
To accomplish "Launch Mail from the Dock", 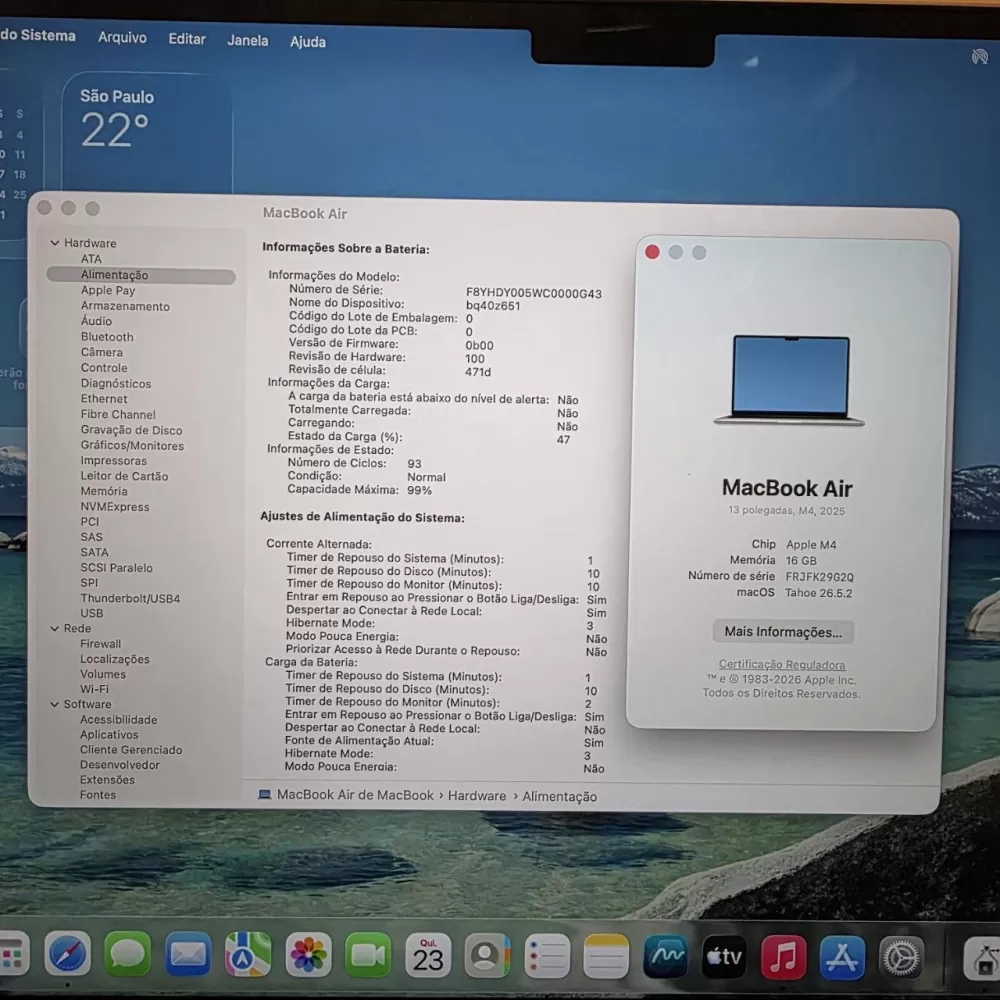I will 188,955.
